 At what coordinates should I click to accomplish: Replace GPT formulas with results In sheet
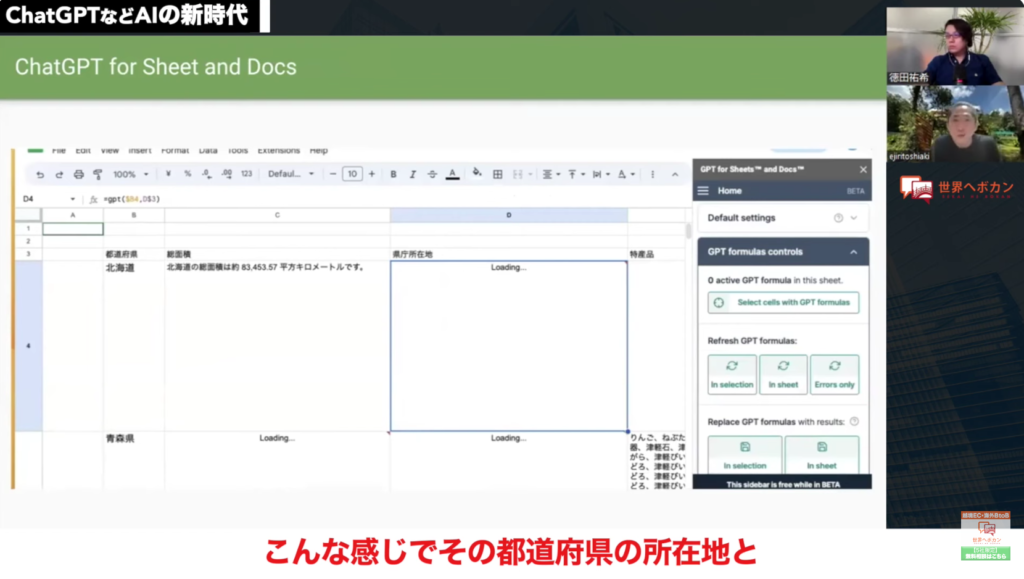tap(822, 455)
